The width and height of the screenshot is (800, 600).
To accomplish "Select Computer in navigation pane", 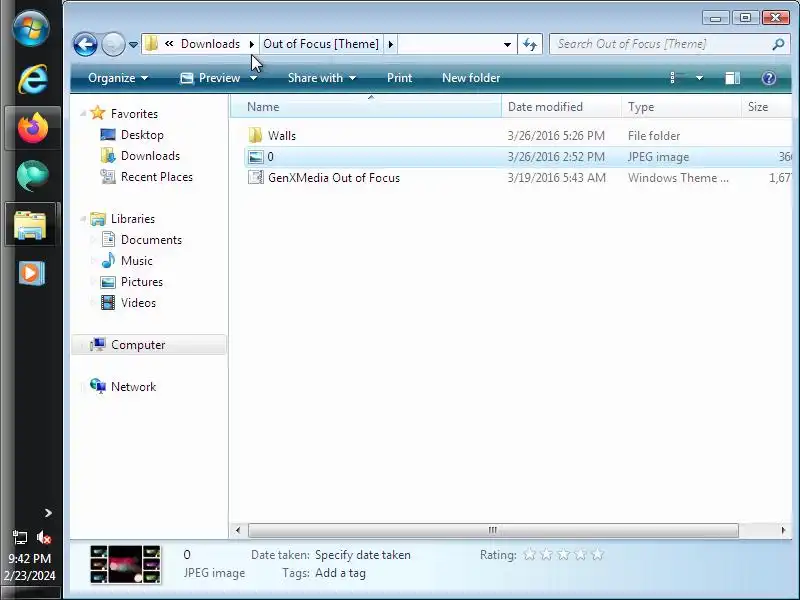I will pyautogui.click(x=149, y=345).
